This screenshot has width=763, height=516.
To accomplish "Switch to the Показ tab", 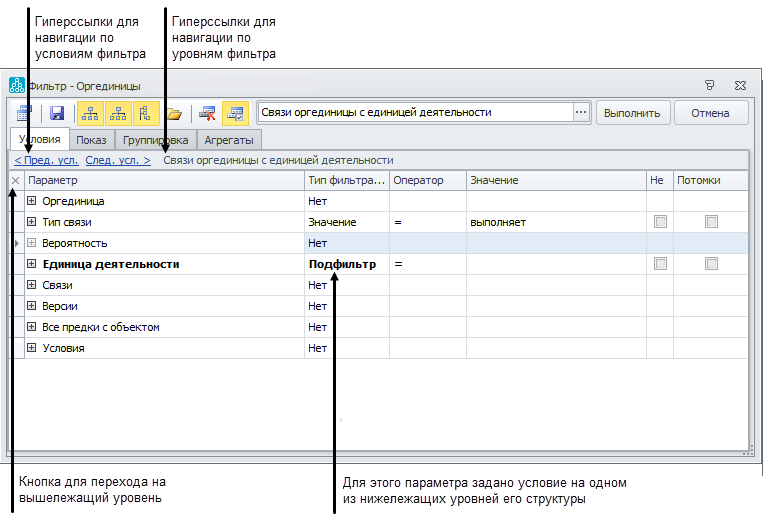I will click(x=92, y=140).
